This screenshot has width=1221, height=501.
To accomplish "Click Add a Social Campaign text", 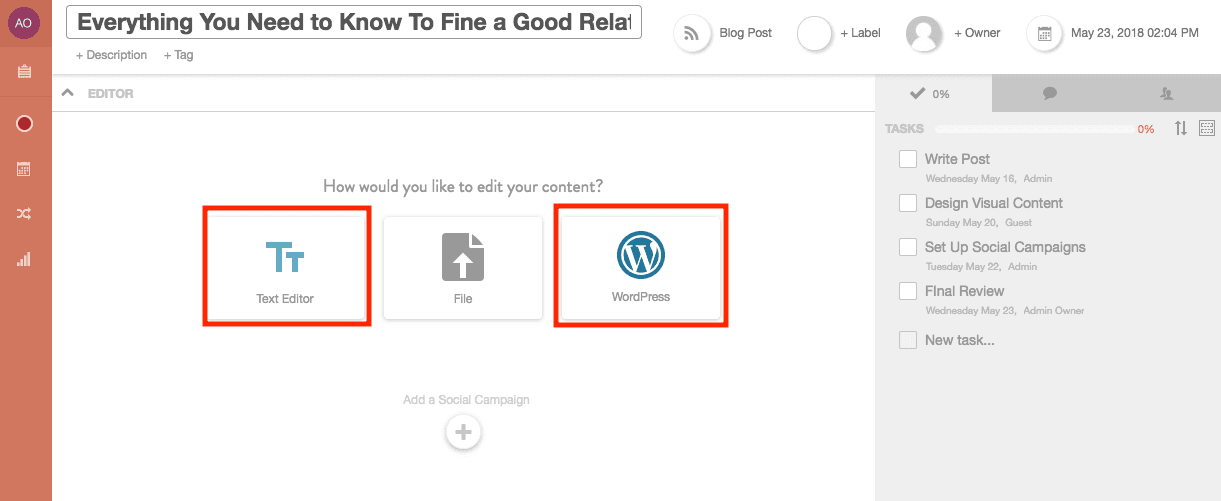I will coord(466,400).
